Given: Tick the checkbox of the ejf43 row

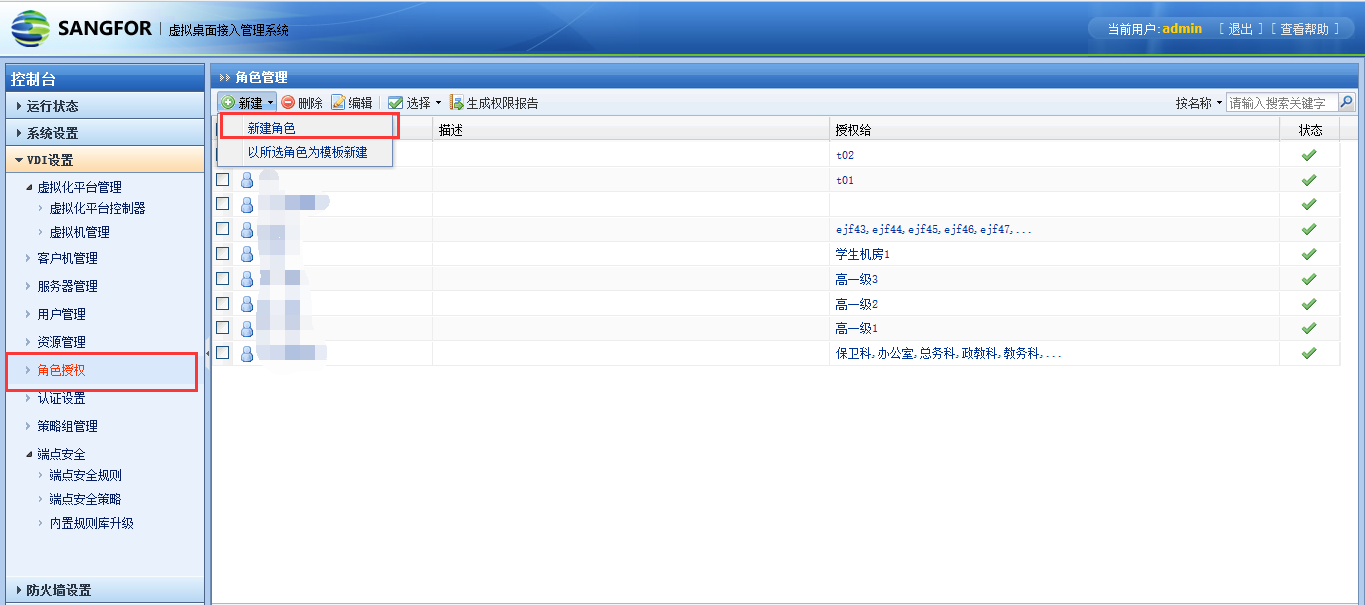Looking at the screenshot, I should [x=222, y=229].
